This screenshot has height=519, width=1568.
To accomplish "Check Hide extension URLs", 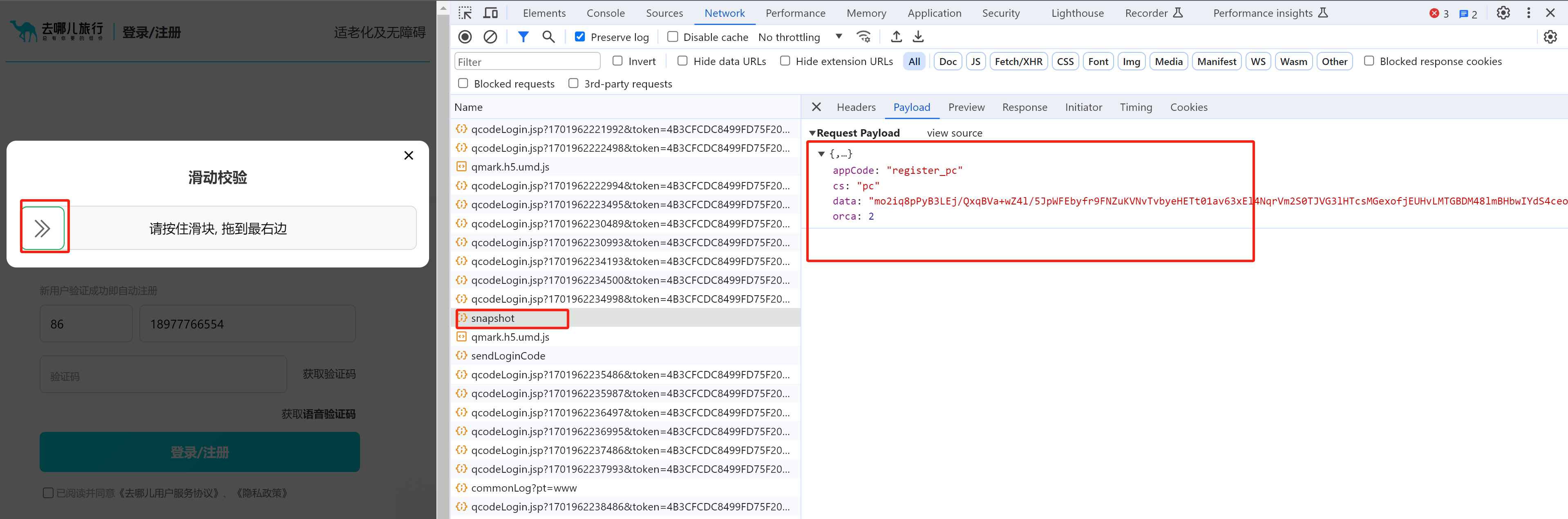I will coord(785,61).
